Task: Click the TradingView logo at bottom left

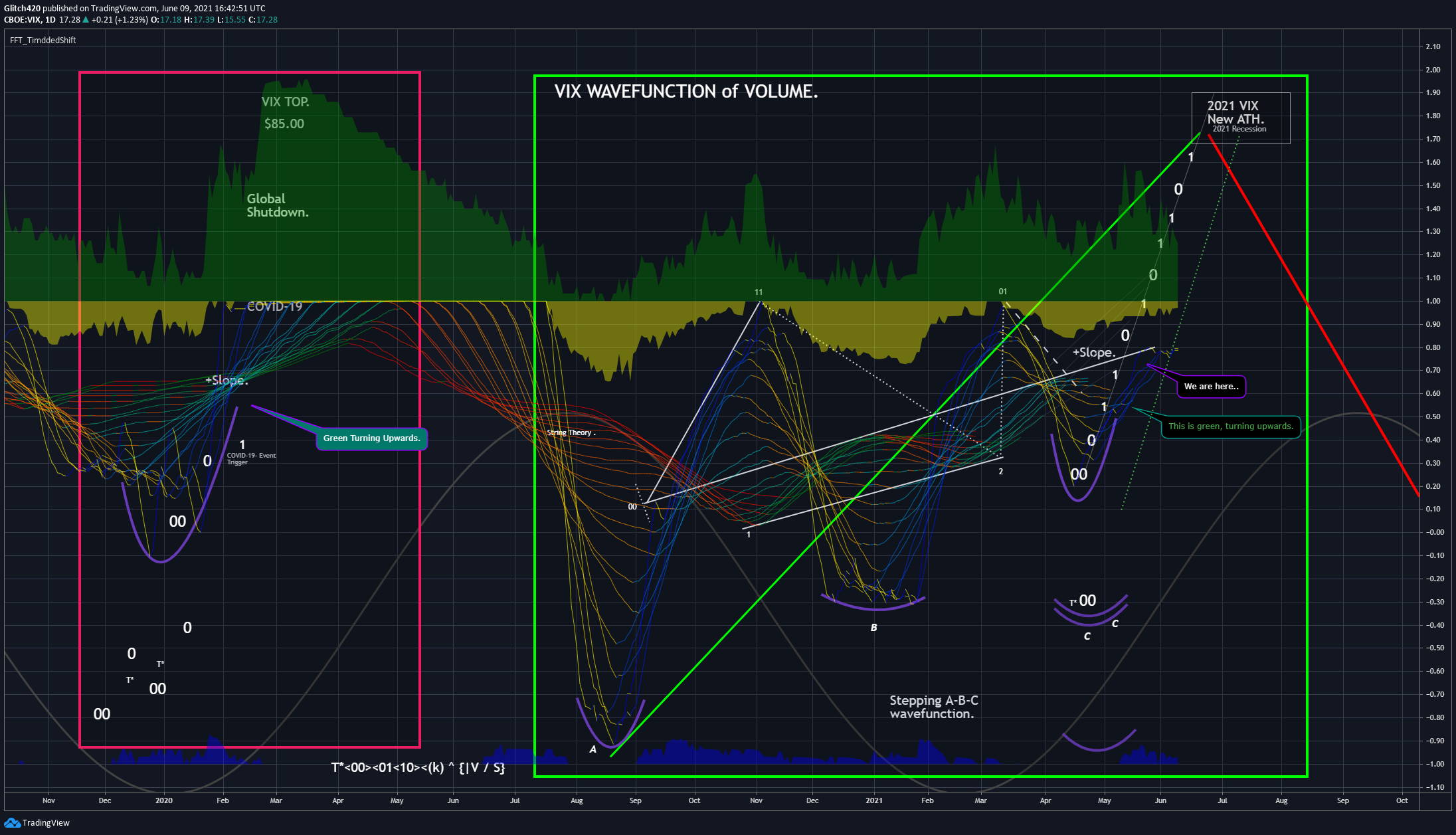Action: [37, 822]
